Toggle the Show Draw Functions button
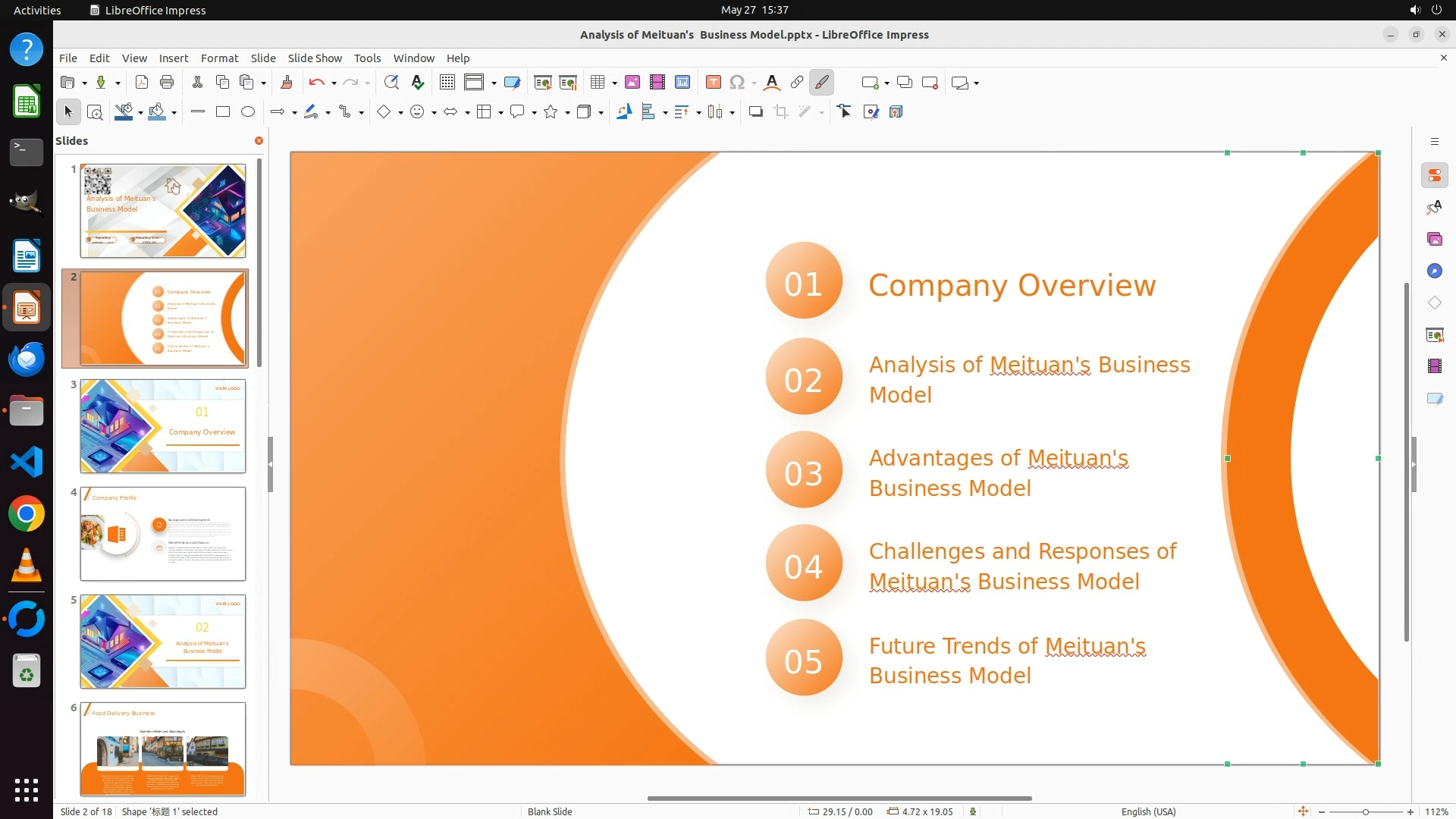 point(822,83)
